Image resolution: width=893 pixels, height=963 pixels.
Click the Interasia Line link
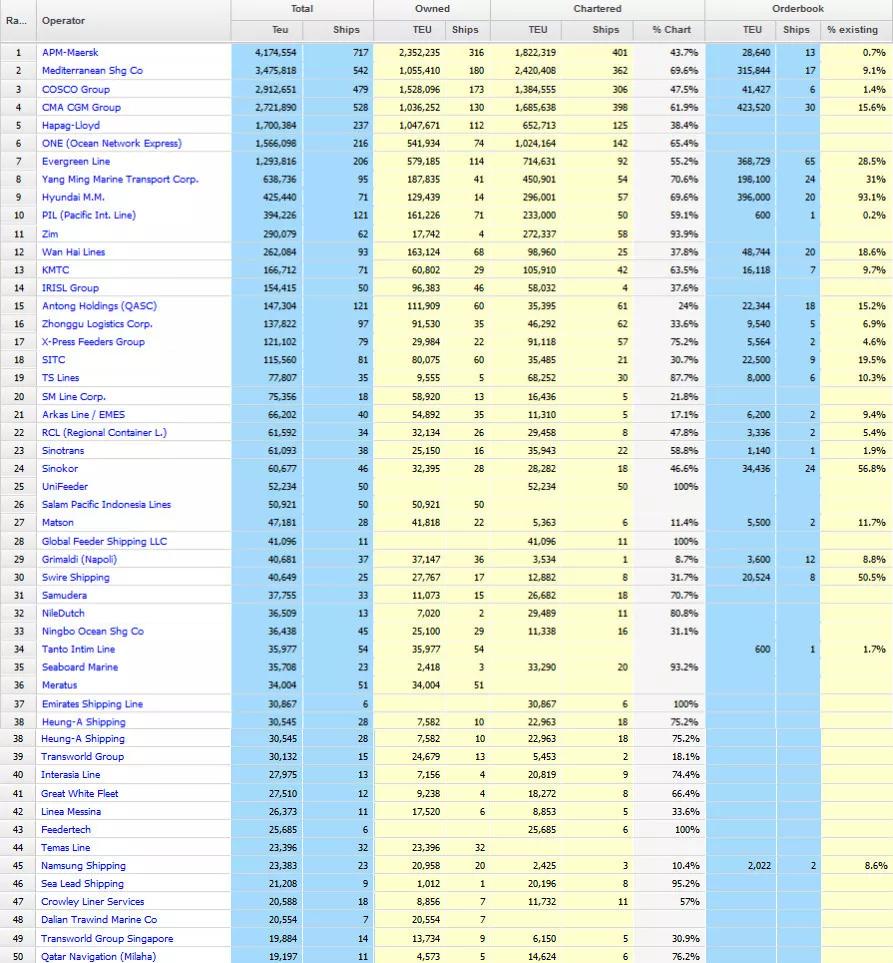pos(70,775)
